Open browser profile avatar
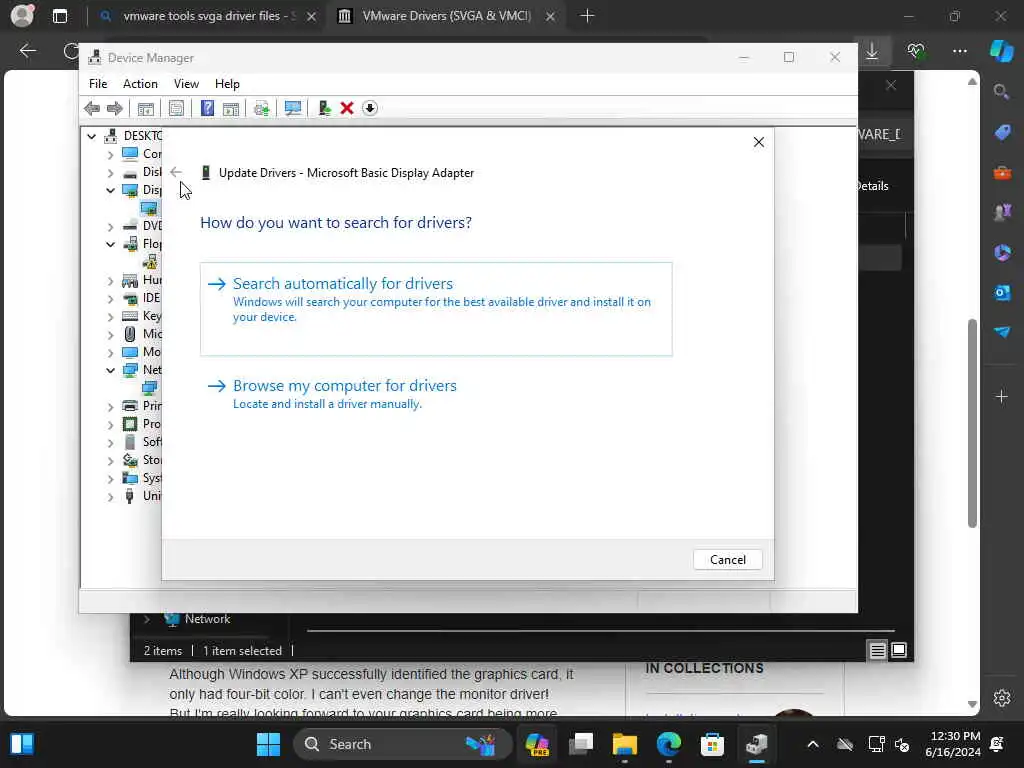The width and height of the screenshot is (1024, 768). click(22, 16)
